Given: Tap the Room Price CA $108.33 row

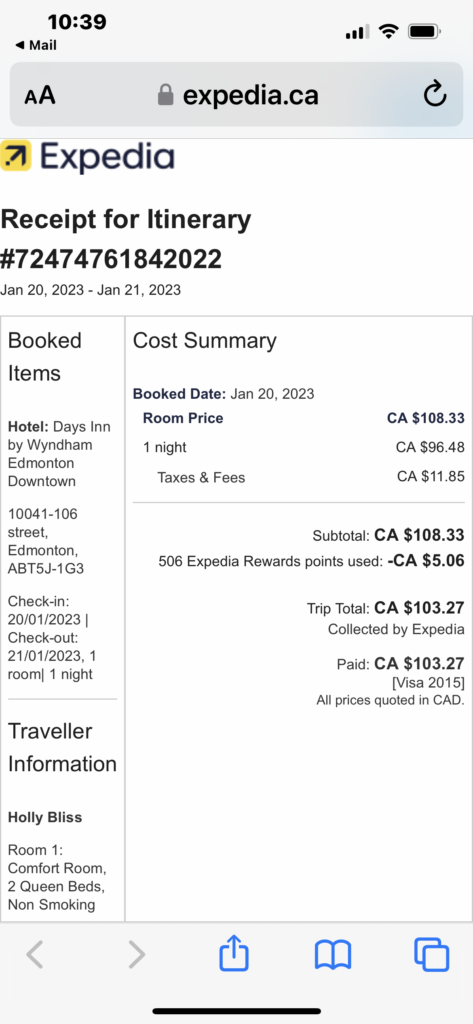Looking at the screenshot, I should pyautogui.click(x=303, y=418).
